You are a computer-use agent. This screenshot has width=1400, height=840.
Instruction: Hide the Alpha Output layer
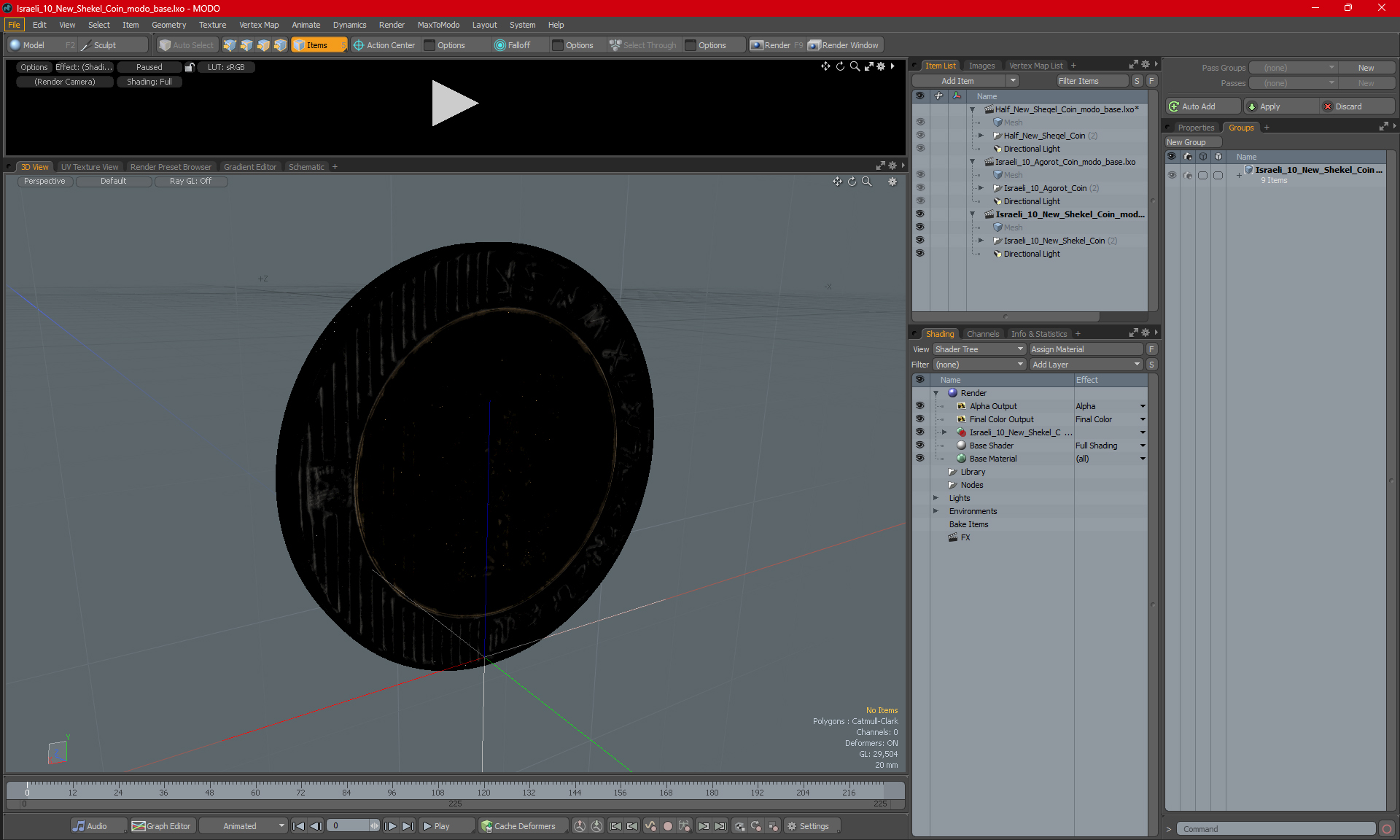coord(919,406)
